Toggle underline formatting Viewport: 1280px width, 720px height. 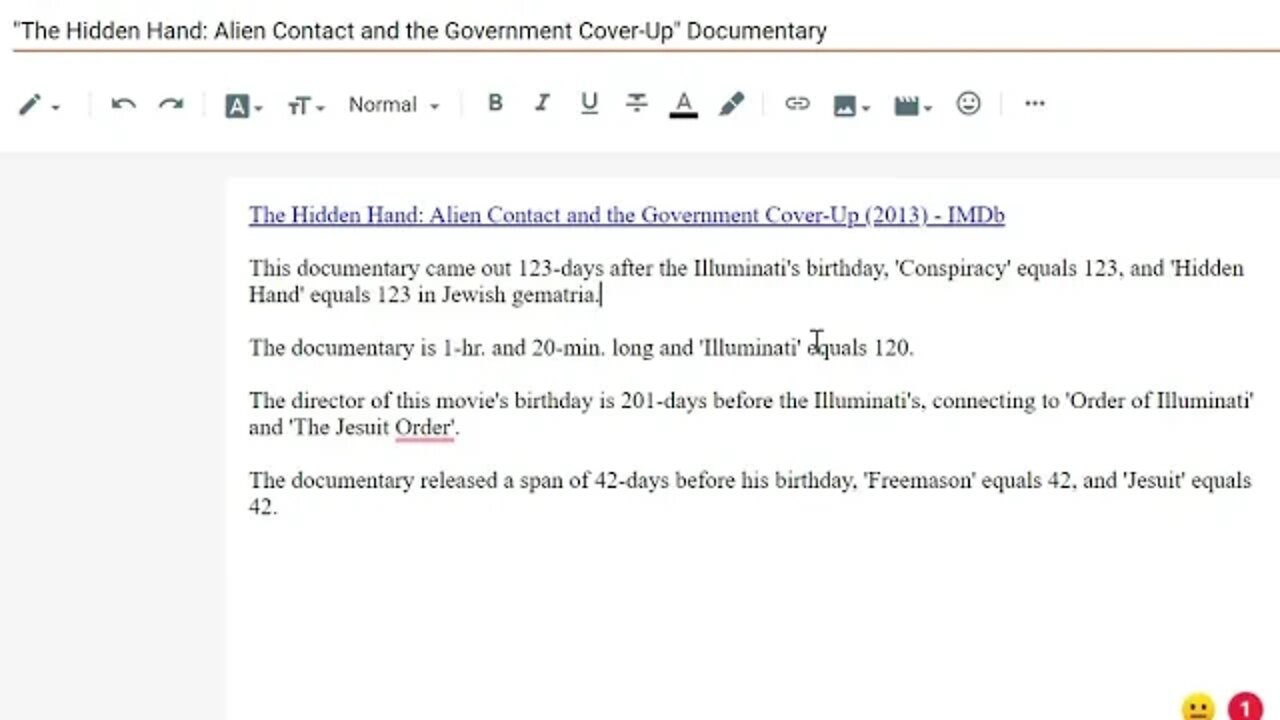pyautogui.click(x=589, y=103)
